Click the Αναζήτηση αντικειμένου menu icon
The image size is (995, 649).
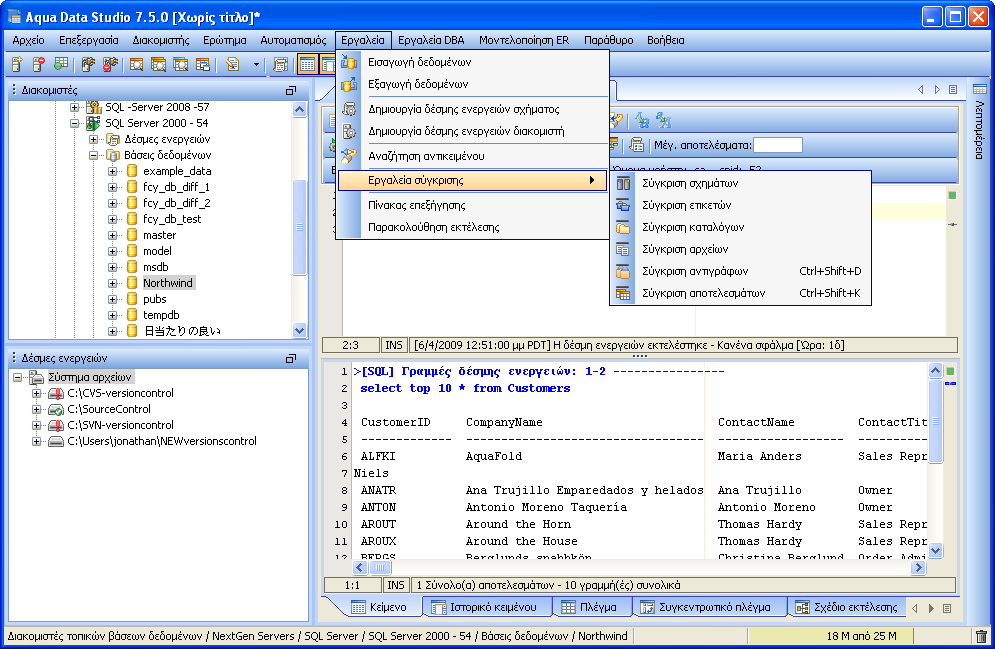pyautogui.click(x=349, y=155)
